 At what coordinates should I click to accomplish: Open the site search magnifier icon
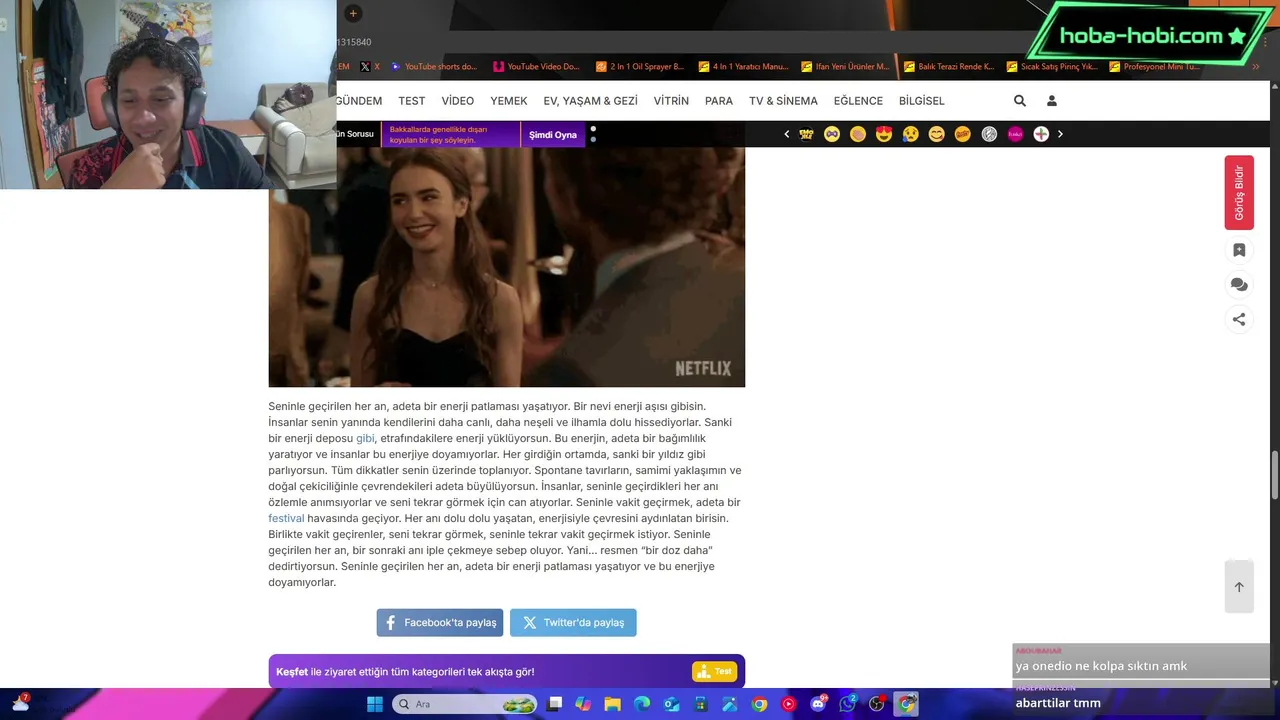point(1019,101)
